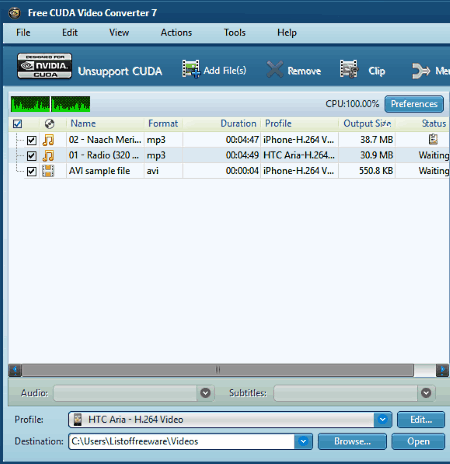
Task: Click the Open destination button
Action: tap(418, 441)
